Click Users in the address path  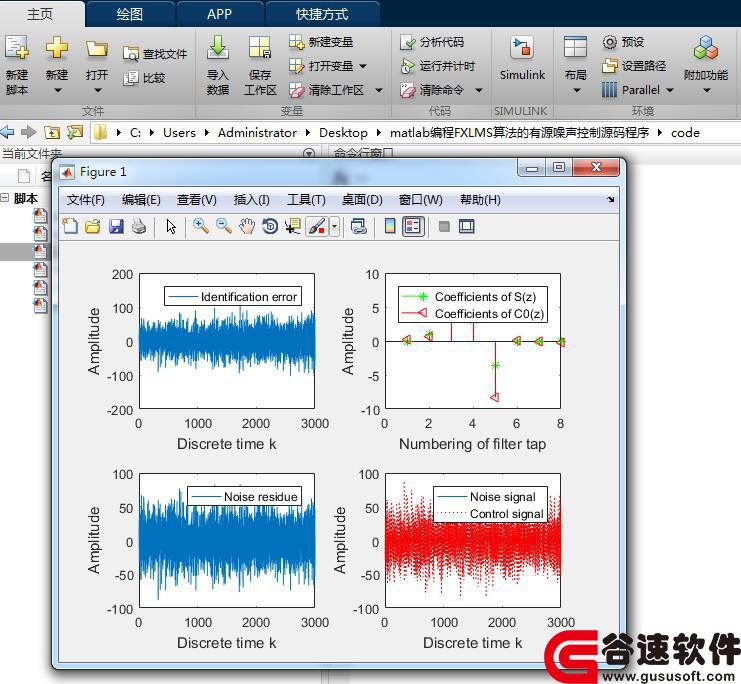coord(179,133)
